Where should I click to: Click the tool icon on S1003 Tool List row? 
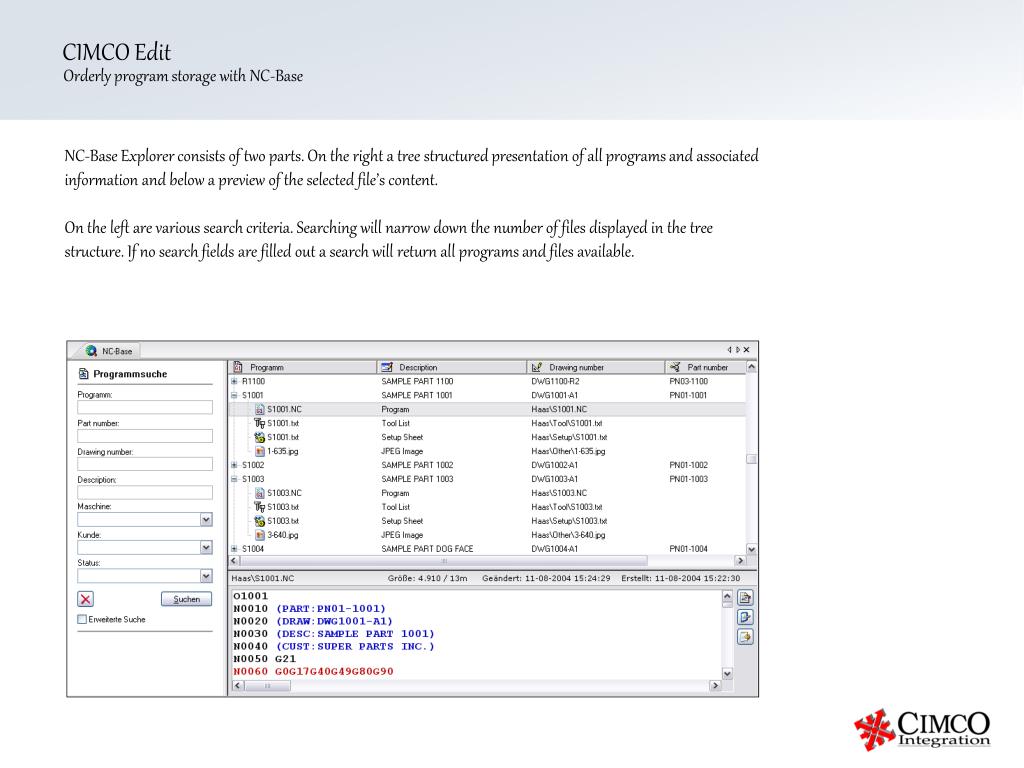259,507
